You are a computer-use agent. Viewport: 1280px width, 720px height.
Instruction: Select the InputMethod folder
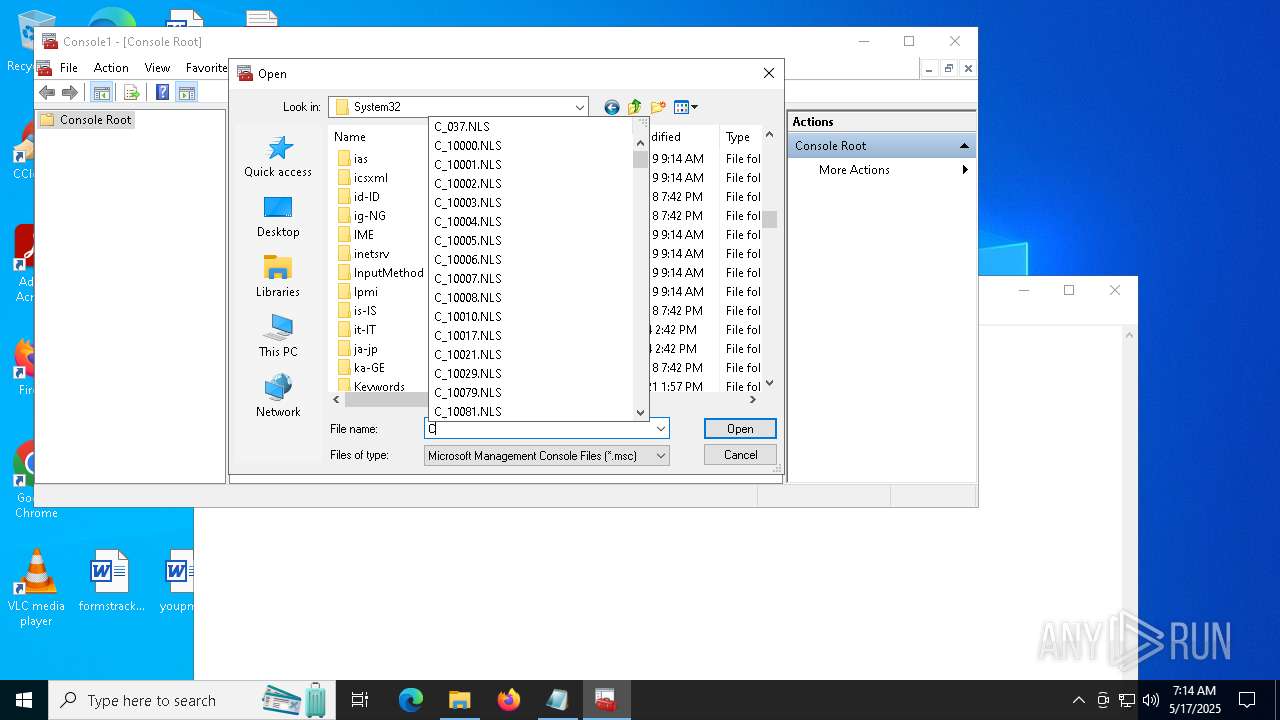380,273
